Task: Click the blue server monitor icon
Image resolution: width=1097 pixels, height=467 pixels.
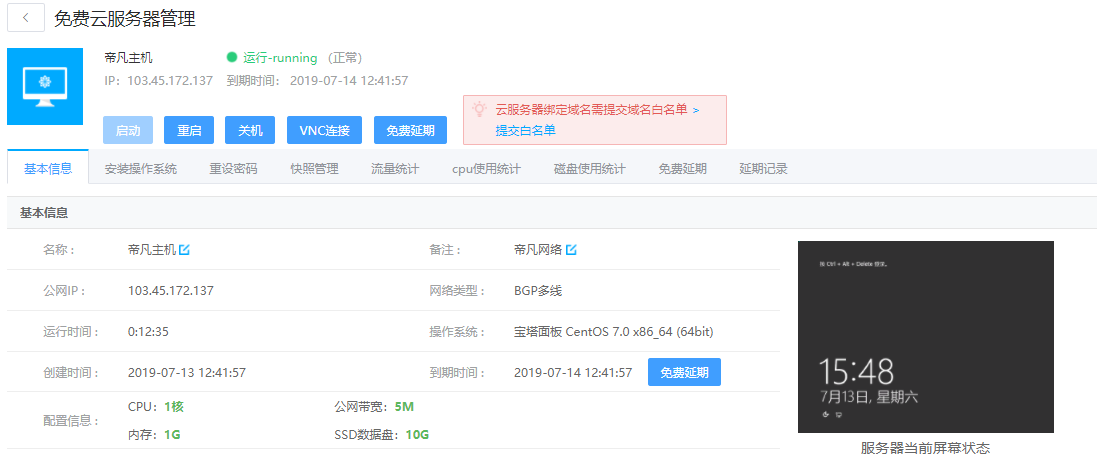Action: [45, 87]
